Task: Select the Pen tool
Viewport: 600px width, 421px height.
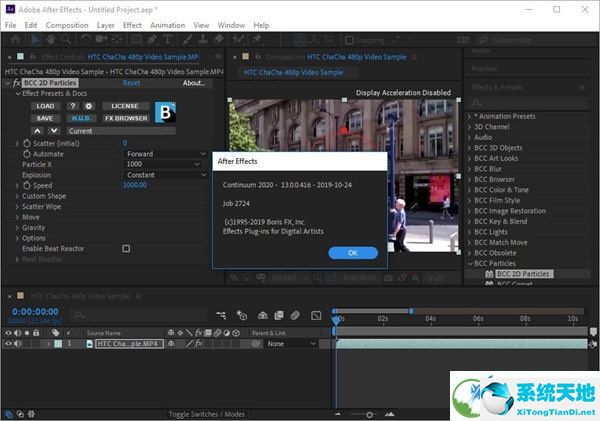Action: pos(152,40)
